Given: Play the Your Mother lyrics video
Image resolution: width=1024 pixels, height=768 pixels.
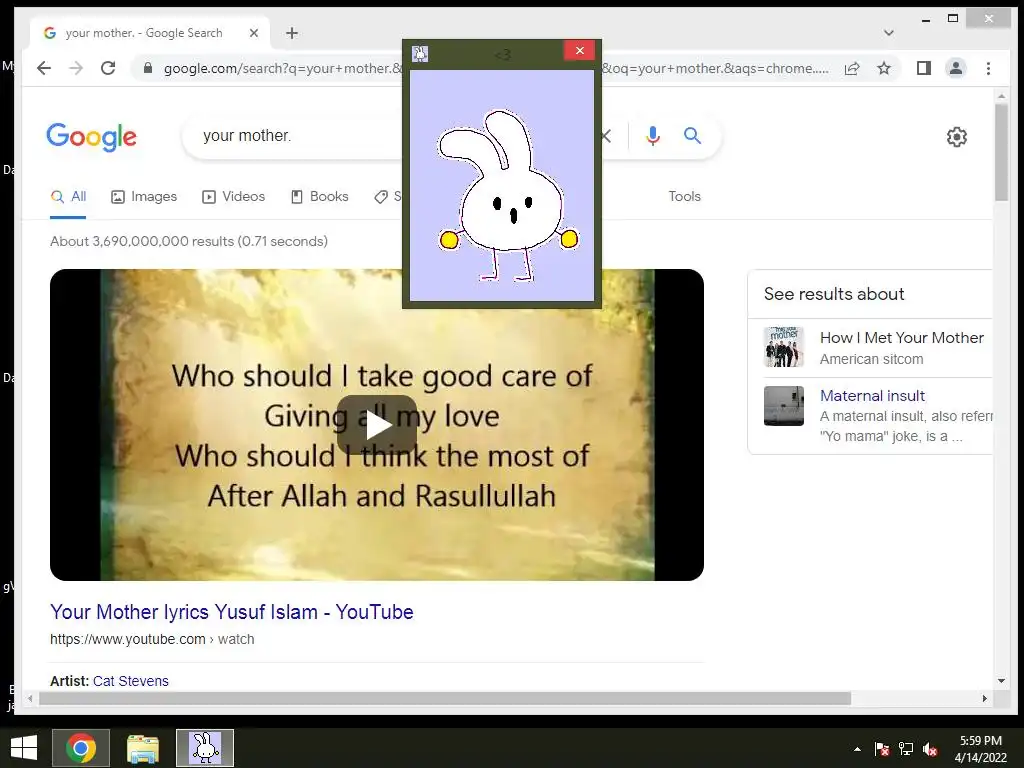Looking at the screenshot, I should coord(377,425).
